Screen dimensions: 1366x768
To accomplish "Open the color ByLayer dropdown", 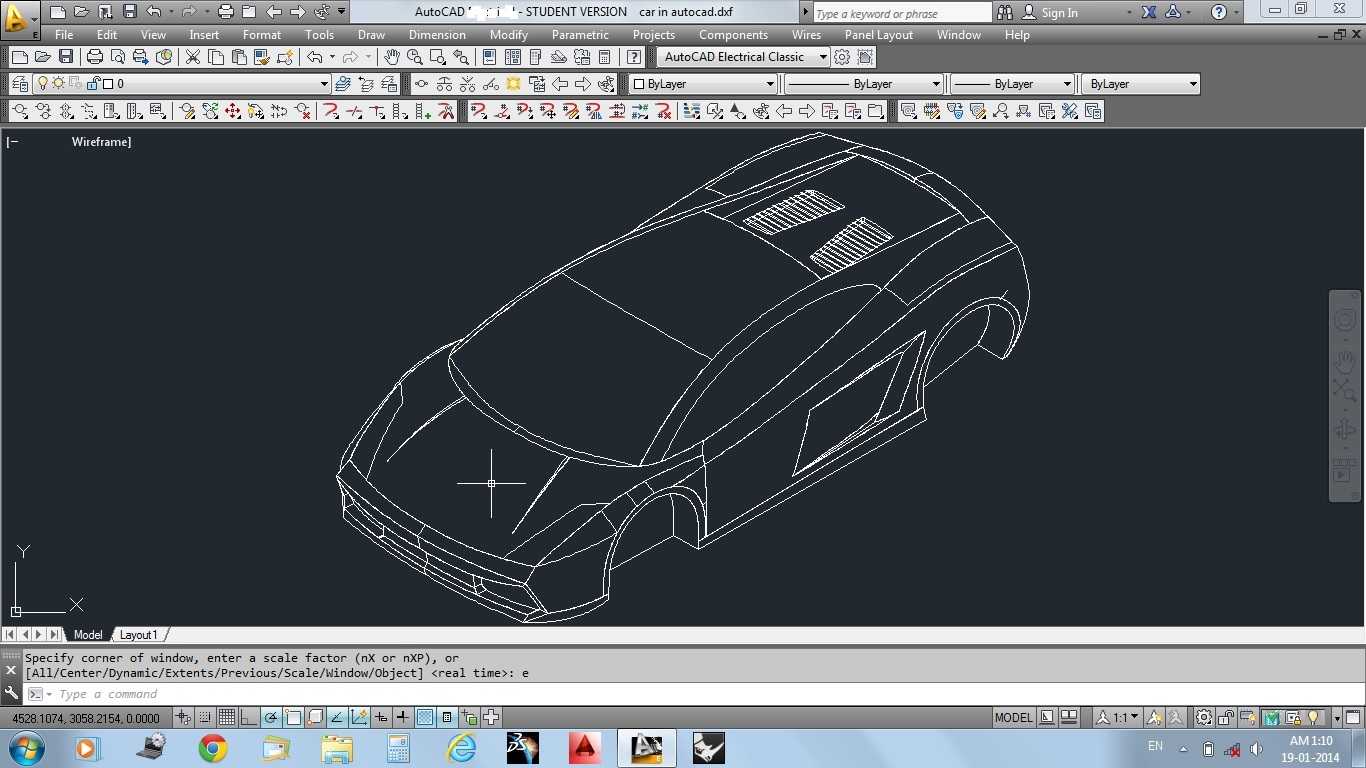I will tap(703, 84).
